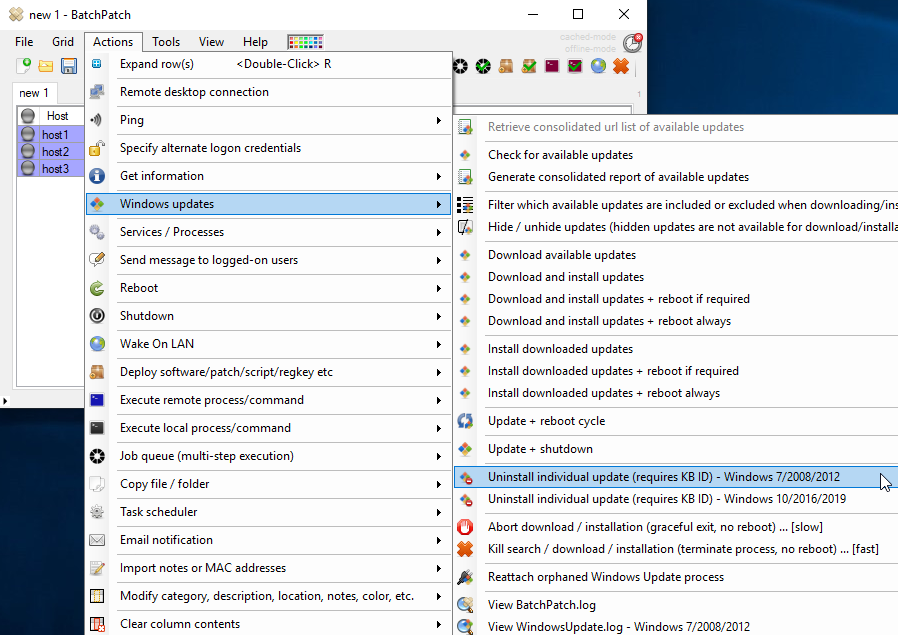Select the host3 row
The width and height of the screenshot is (898, 635).
51,168
